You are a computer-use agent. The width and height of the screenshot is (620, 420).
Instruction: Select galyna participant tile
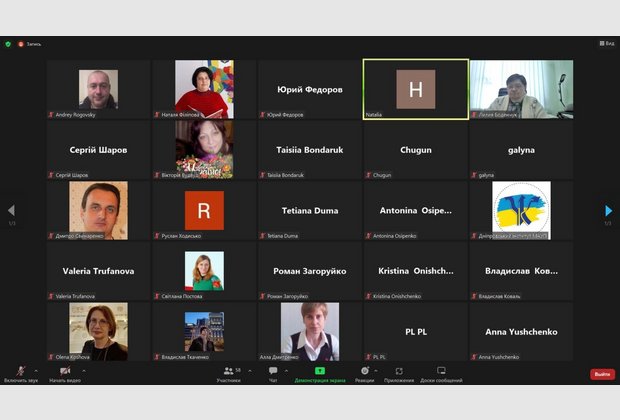pos(521,150)
